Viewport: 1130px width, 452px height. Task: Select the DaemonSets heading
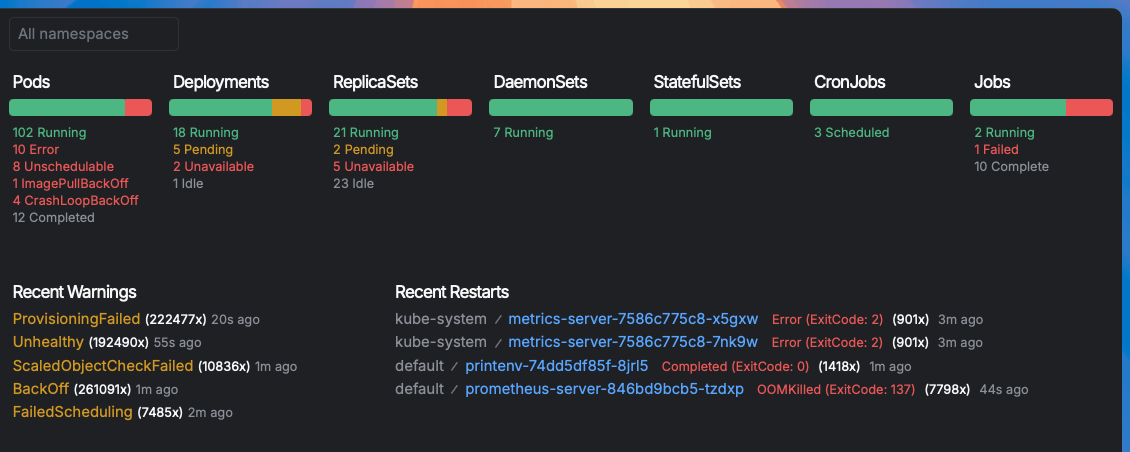point(540,82)
